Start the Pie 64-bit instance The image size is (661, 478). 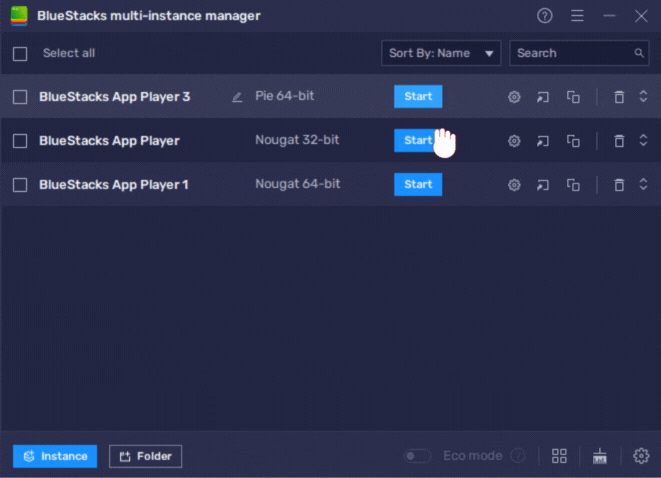(418, 97)
